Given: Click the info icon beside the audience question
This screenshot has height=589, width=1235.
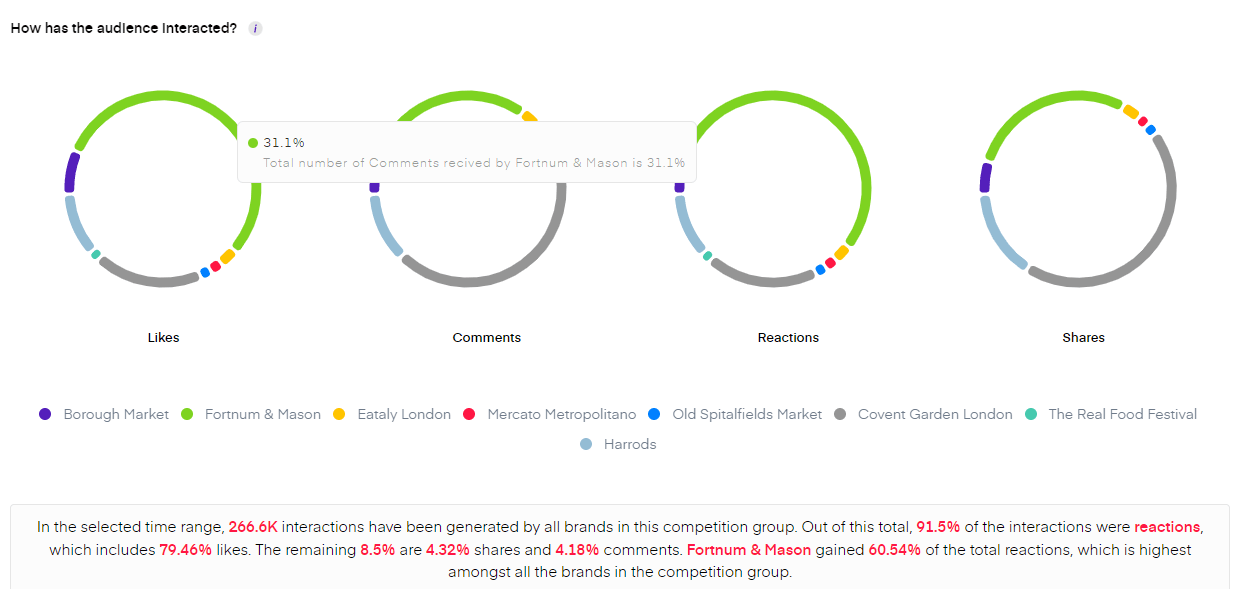Looking at the screenshot, I should 255,28.
